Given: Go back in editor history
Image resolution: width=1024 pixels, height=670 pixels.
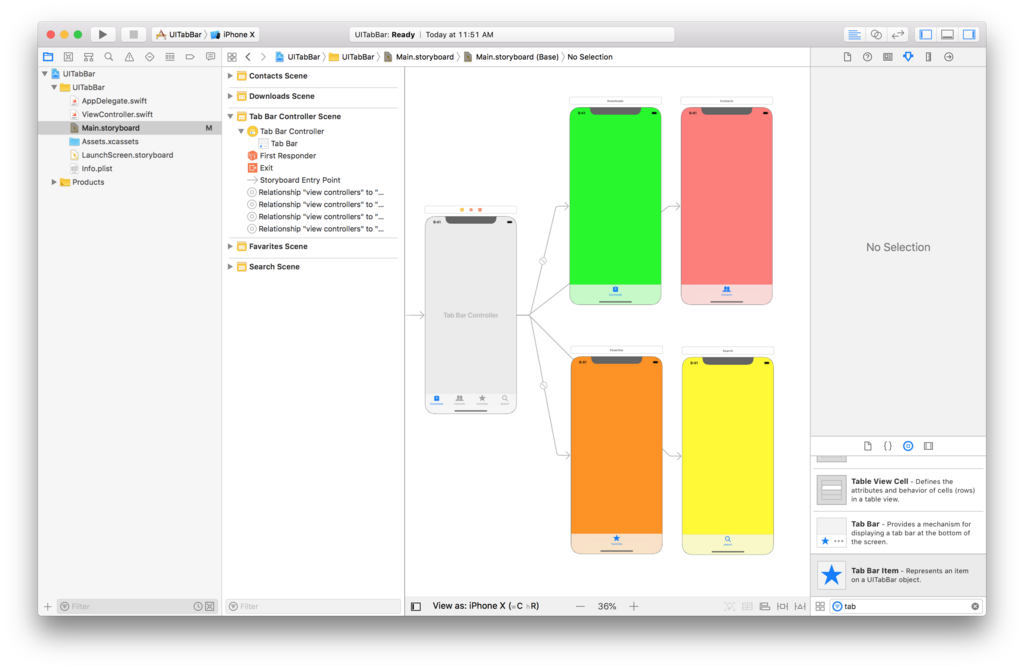Looking at the screenshot, I should coord(248,57).
